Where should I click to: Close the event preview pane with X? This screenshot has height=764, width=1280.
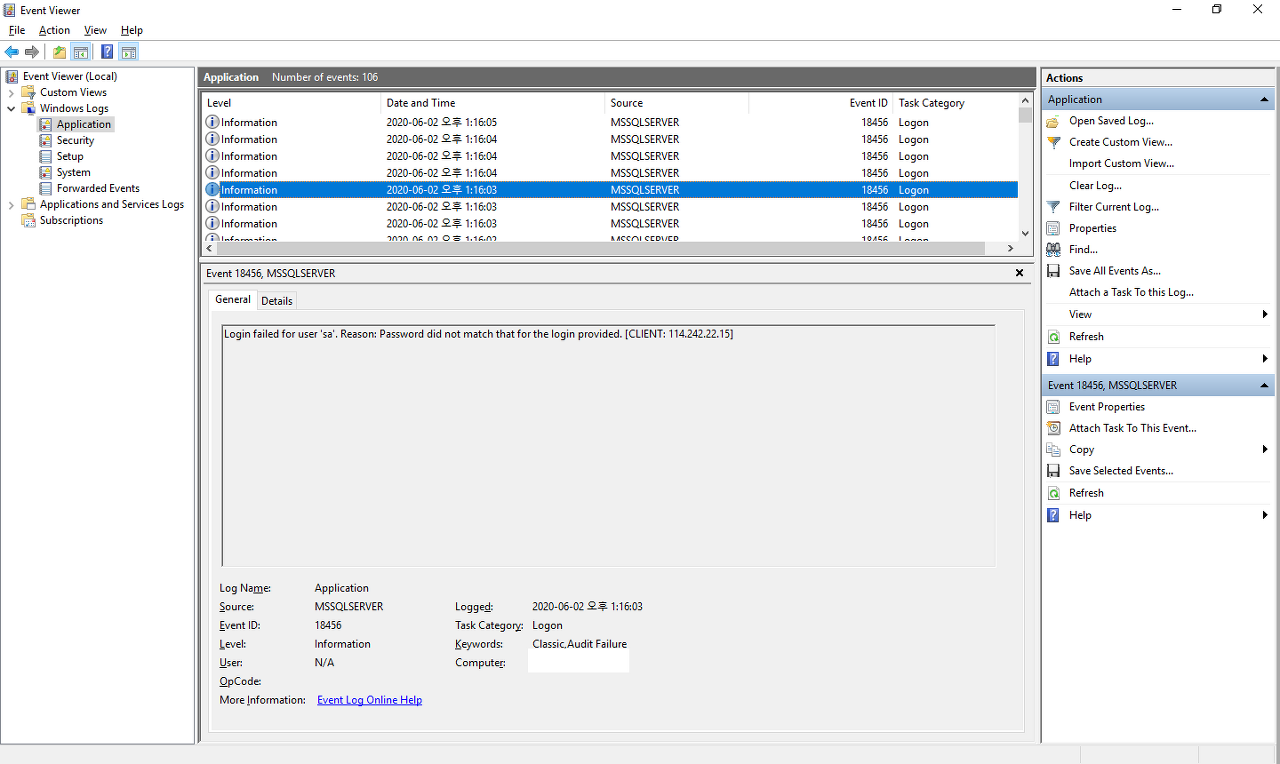tap(1019, 273)
